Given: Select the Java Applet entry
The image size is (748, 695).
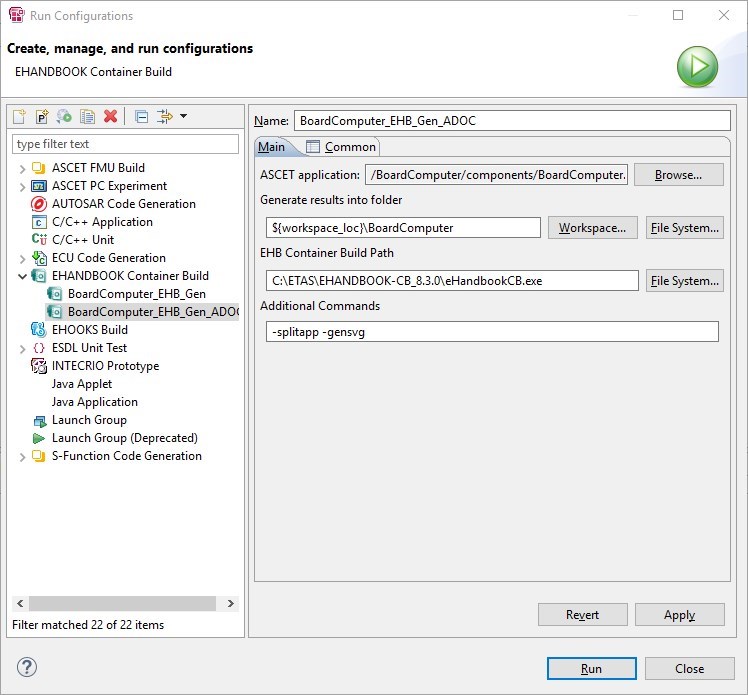Looking at the screenshot, I should [82, 384].
